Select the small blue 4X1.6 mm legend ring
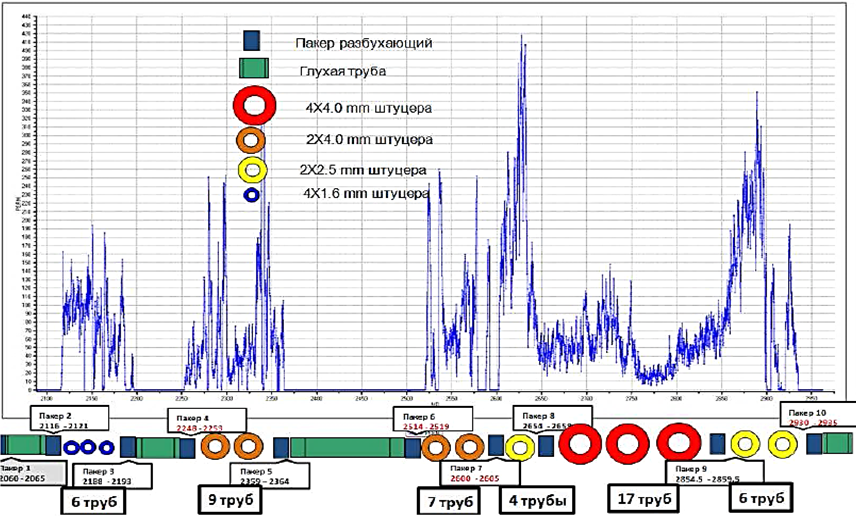856x516 pixels. (x=252, y=196)
